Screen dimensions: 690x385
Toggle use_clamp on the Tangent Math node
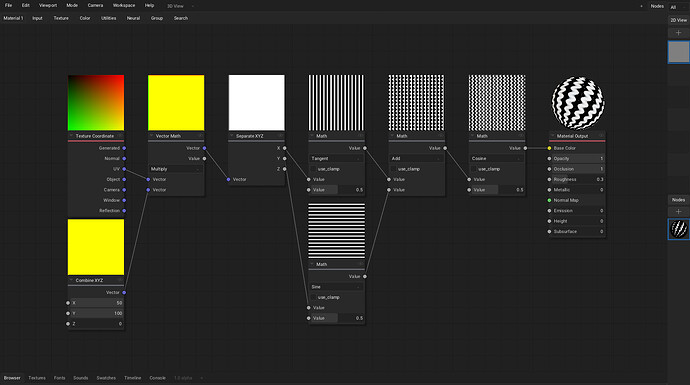pyautogui.click(x=314, y=169)
